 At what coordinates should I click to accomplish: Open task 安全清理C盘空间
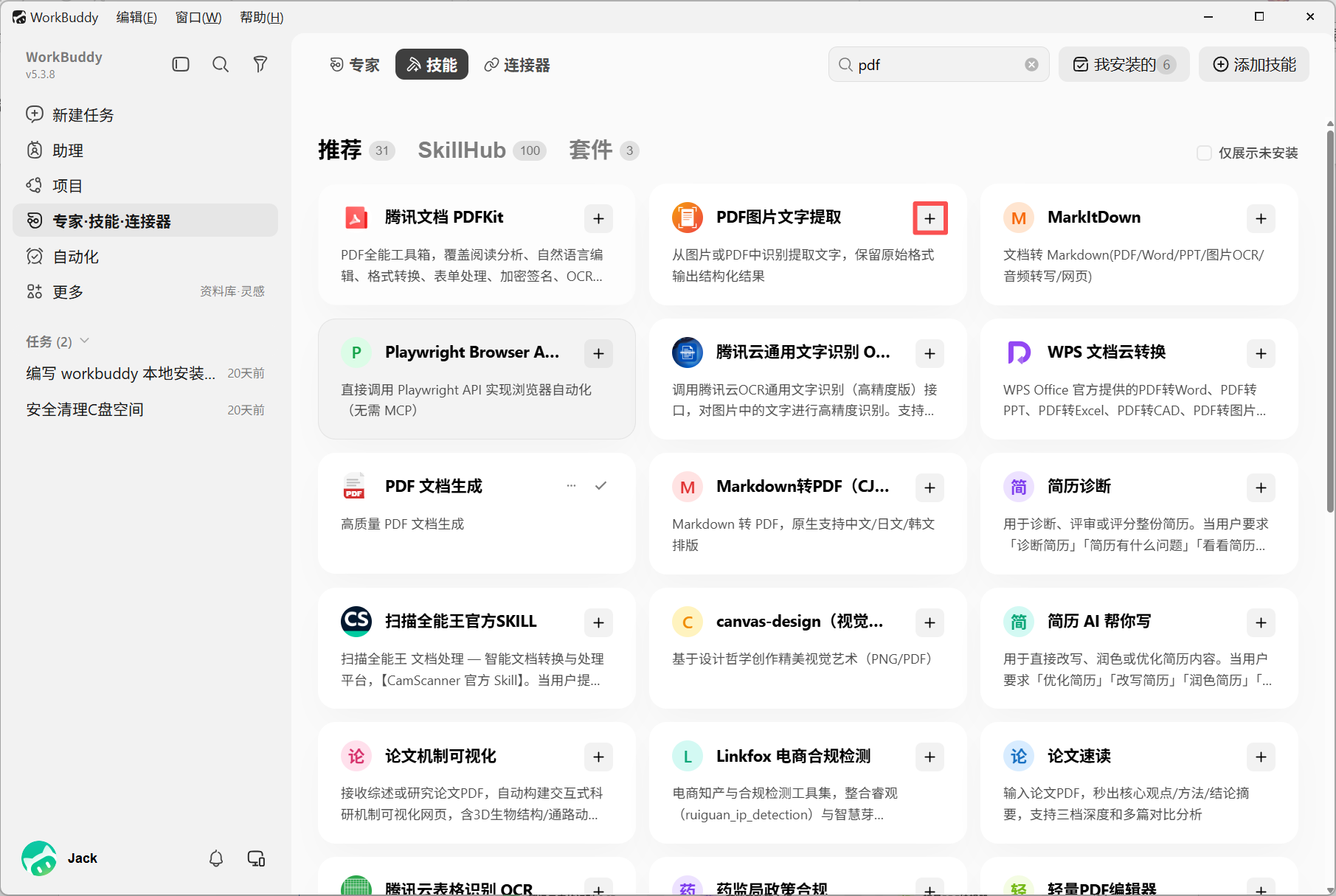pos(145,410)
